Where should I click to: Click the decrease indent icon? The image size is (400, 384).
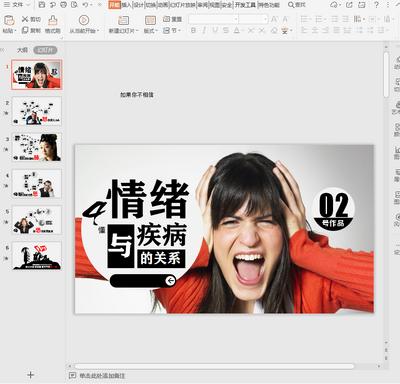pos(335,19)
